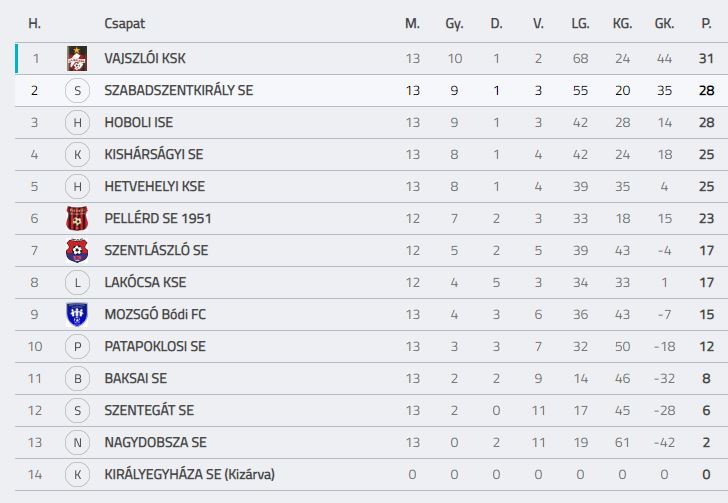Select the highlighted Szabadszentkirály SE row points
This screenshot has width=728, height=503.
(x=706, y=91)
